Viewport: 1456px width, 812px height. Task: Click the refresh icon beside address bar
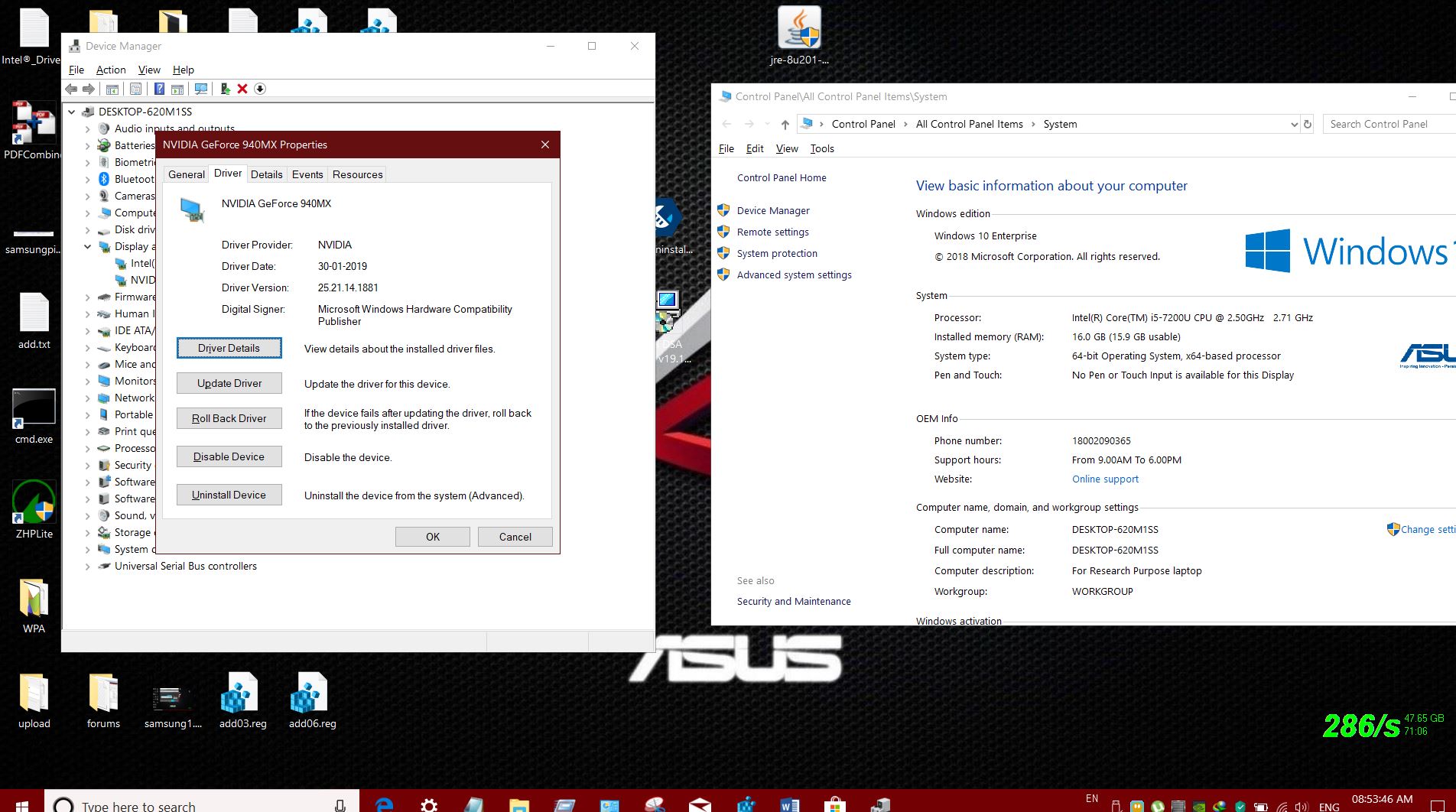coord(1308,124)
